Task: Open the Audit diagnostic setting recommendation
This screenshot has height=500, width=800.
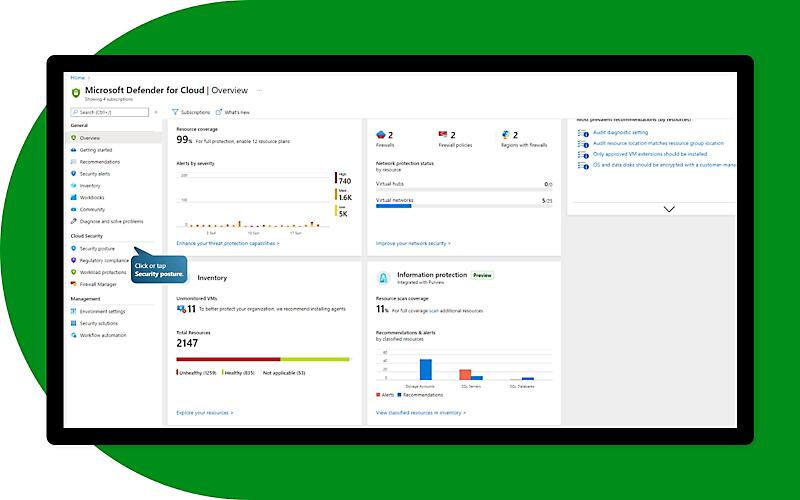Action: click(x=620, y=132)
